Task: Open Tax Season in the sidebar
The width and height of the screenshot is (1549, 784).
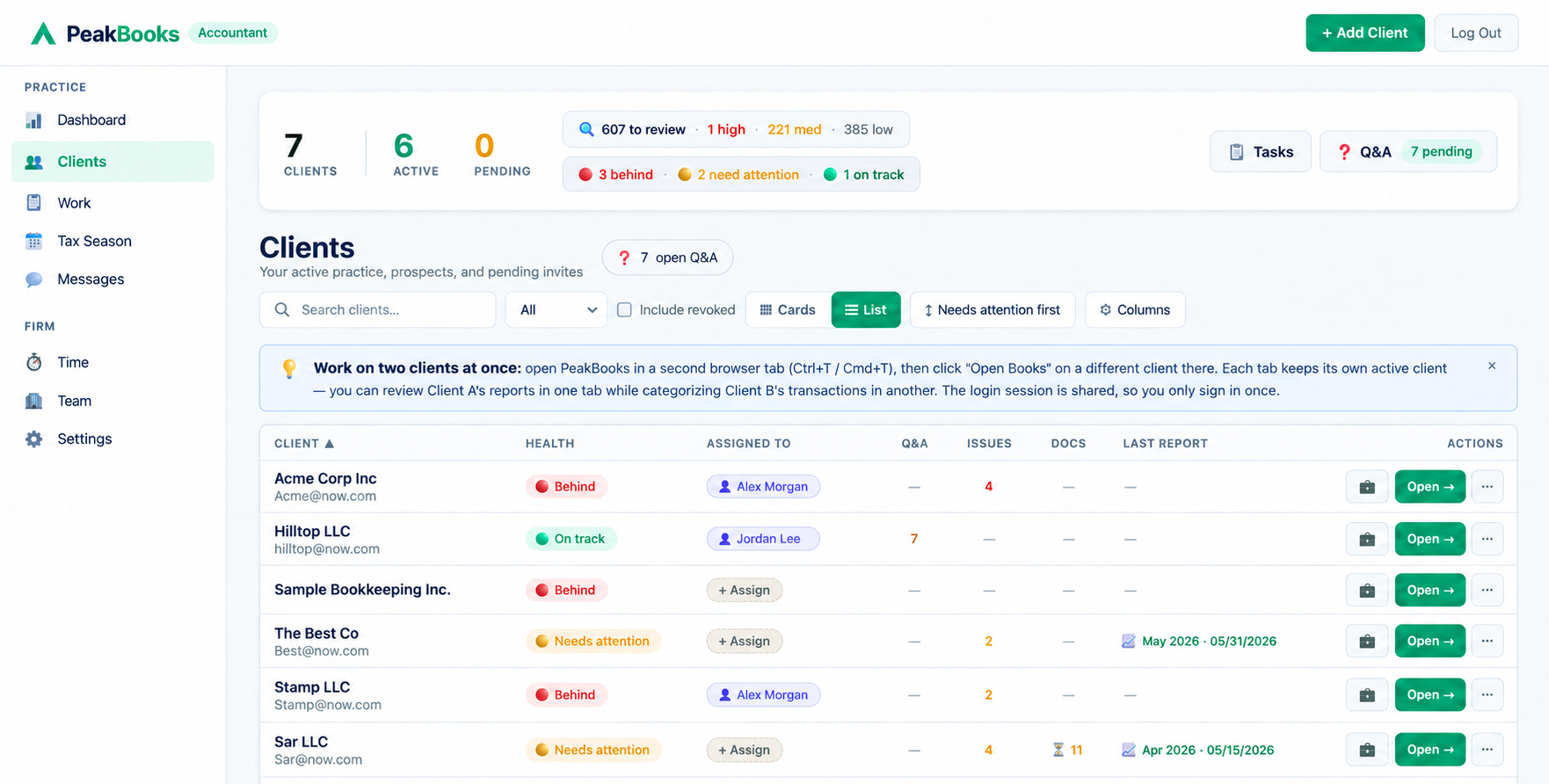Action: point(113,241)
